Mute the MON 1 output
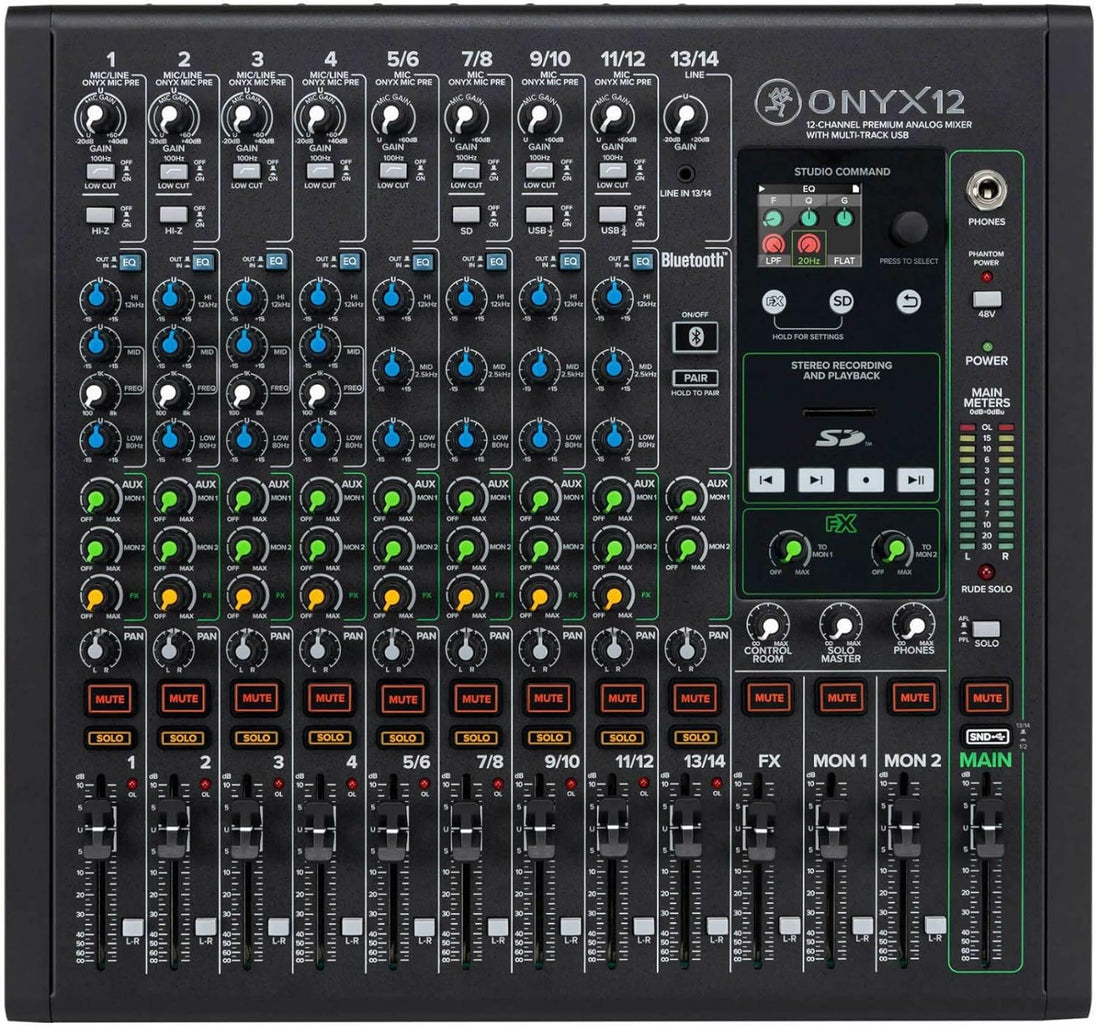This screenshot has width=1096, height=1027. click(x=842, y=698)
